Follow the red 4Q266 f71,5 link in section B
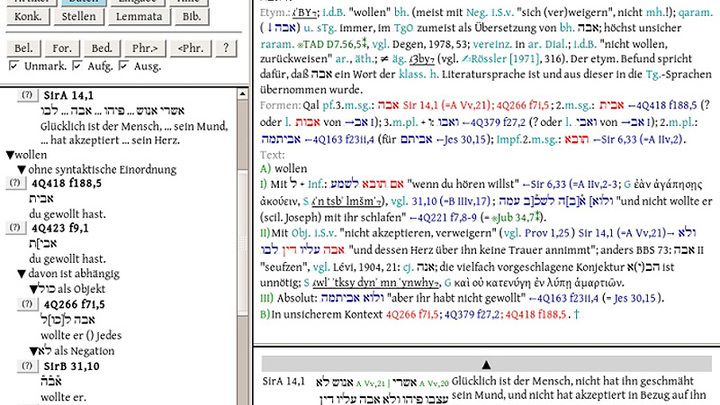The image size is (720, 405). pos(412,315)
